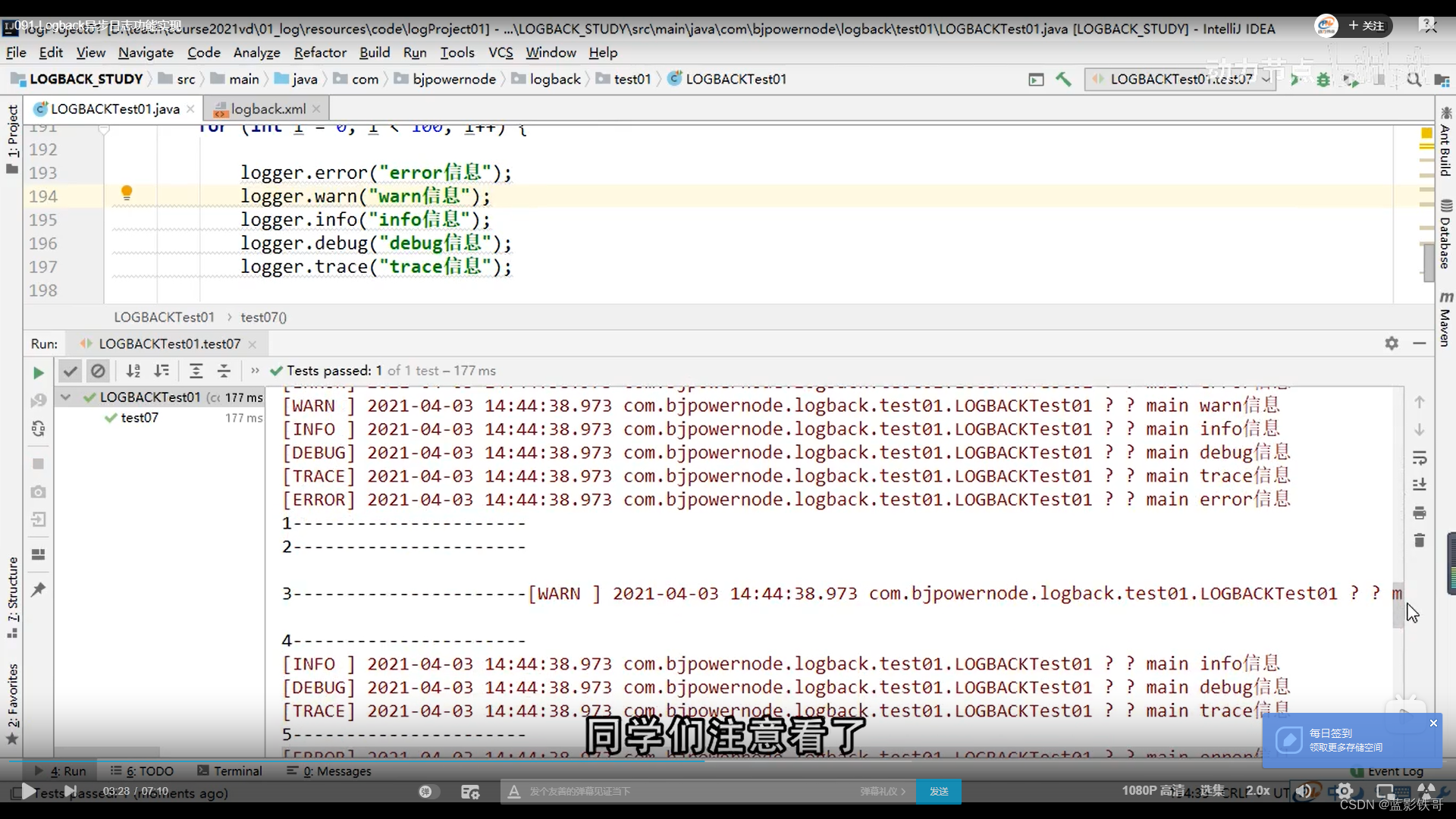Show more Run toolbar options chevron
Image resolution: width=1456 pixels, height=819 pixels.
pos(255,371)
